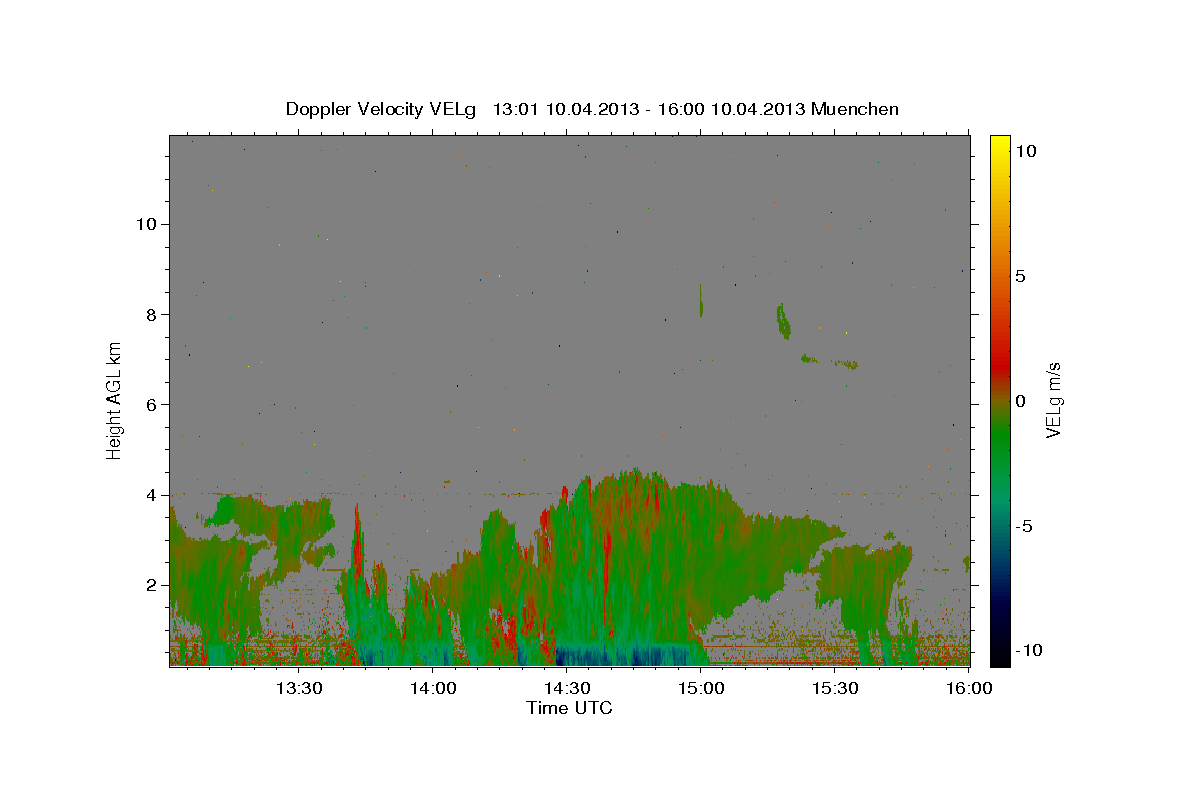
Task: Click the colorbar tick label 5
Action: 1020,276
